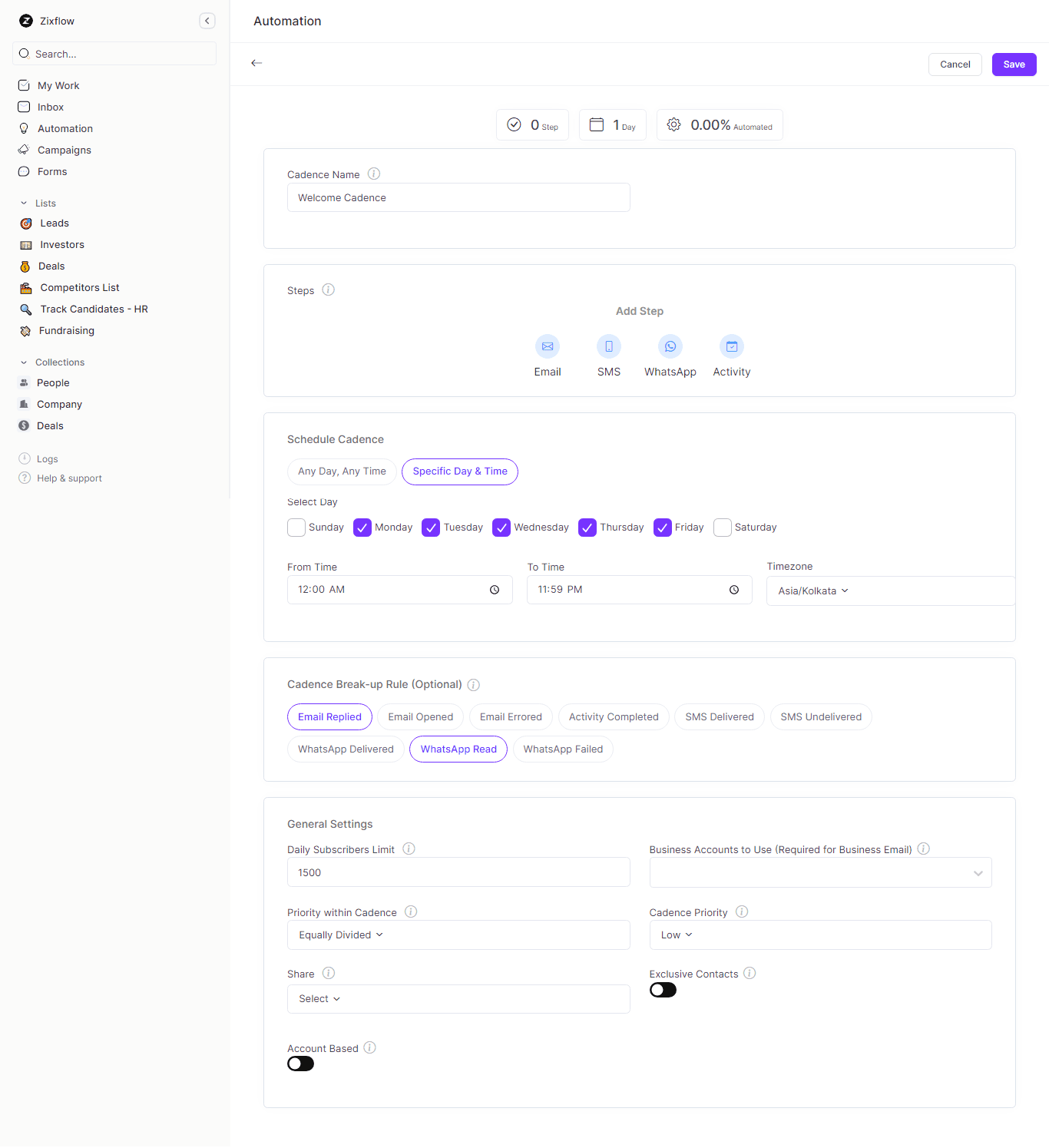Click the Cadence Name info icon
The height and width of the screenshot is (1148, 1049).
(x=373, y=174)
